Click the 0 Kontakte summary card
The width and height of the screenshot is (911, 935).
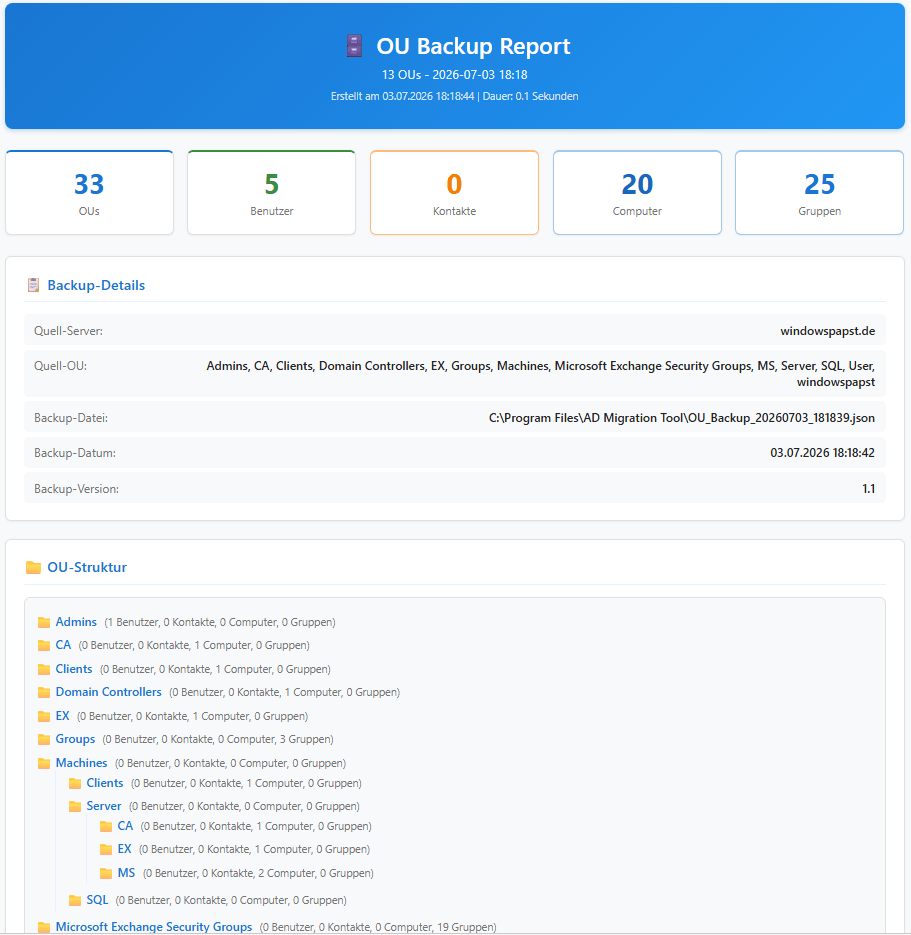point(454,193)
